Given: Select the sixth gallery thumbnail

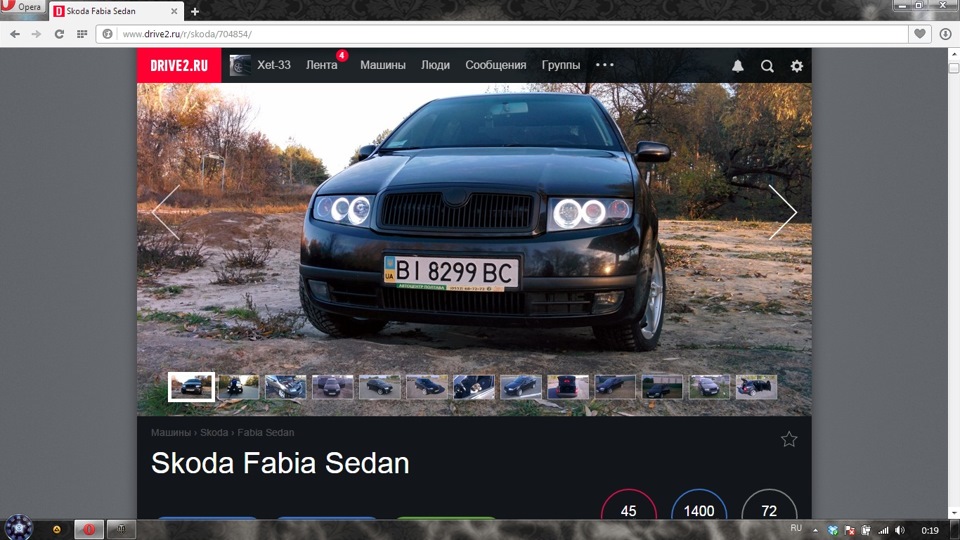Looking at the screenshot, I should pos(427,387).
